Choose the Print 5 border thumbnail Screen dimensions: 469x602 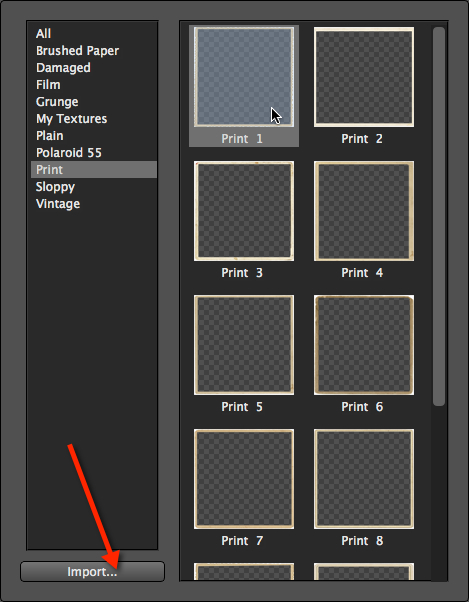click(x=244, y=345)
